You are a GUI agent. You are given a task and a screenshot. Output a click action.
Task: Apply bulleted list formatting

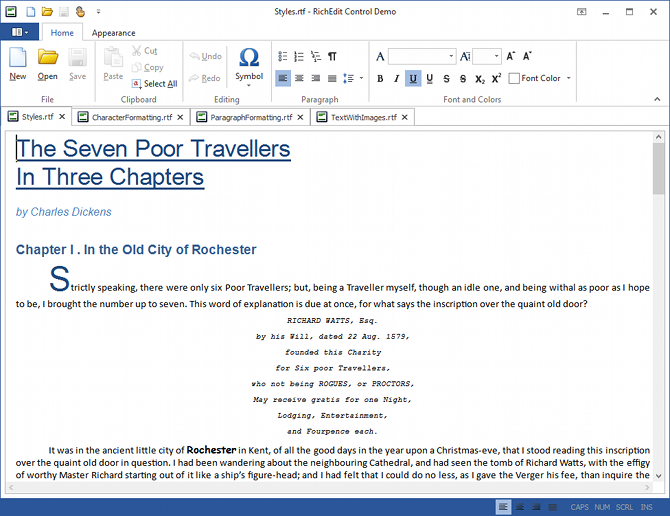[283, 56]
